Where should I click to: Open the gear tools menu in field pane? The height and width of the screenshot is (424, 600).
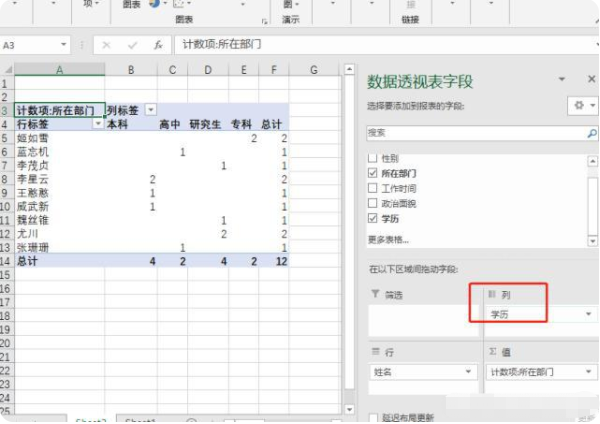pyautogui.click(x=581, y=105)
